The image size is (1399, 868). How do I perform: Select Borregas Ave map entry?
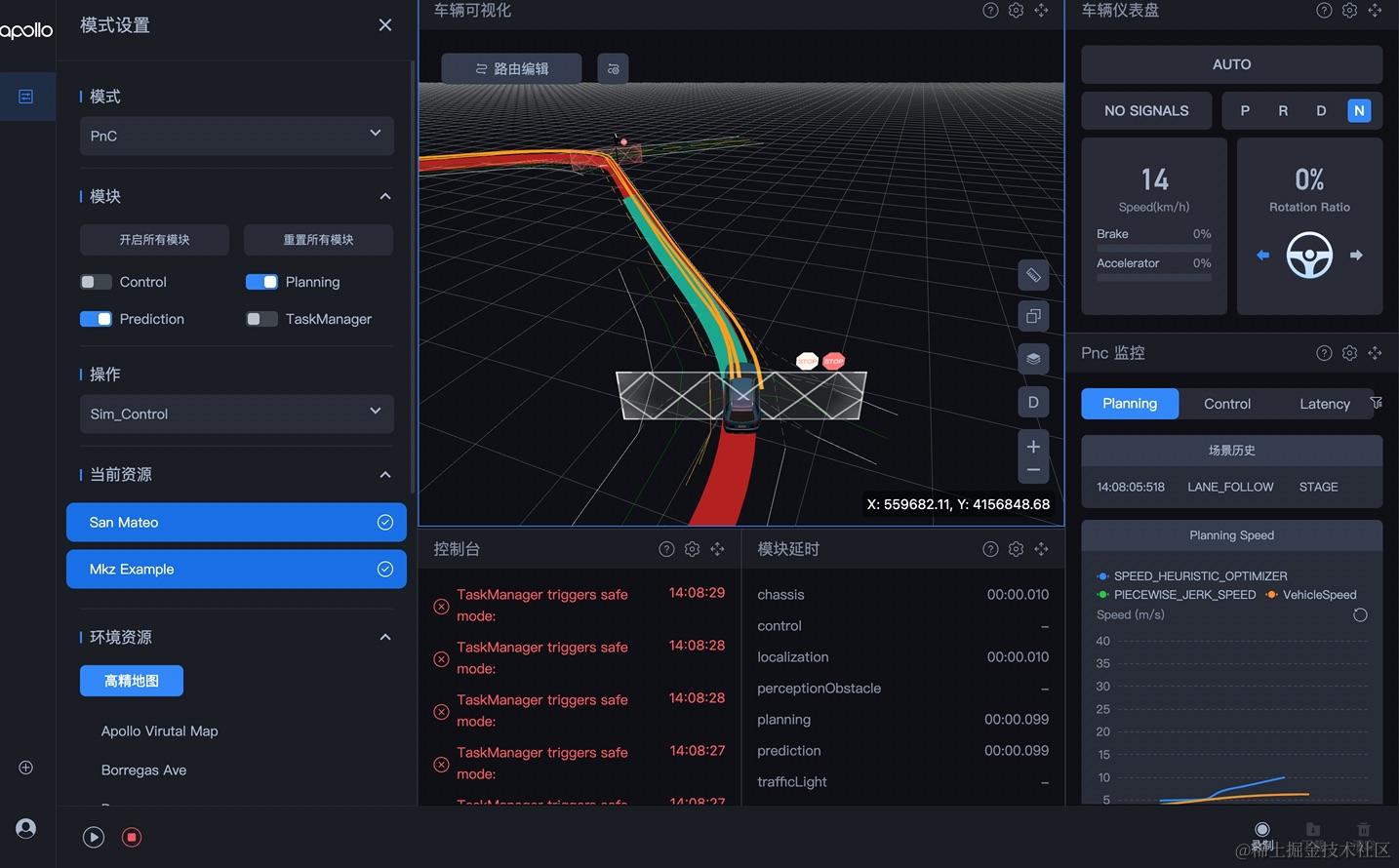pos(143,769)
